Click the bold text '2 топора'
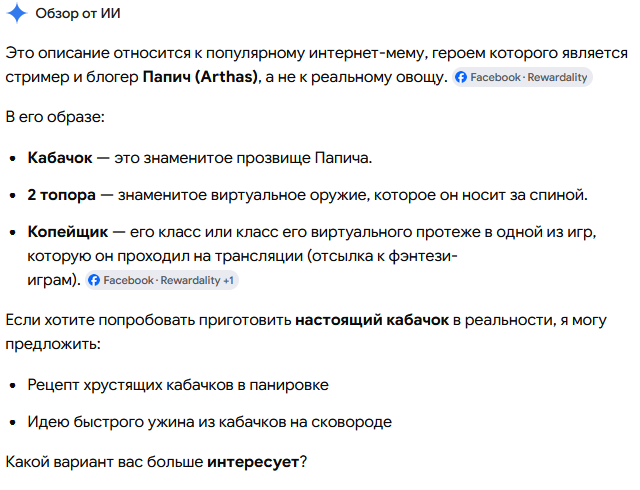Viewport: 640px width, 490px height. [62, 195]
